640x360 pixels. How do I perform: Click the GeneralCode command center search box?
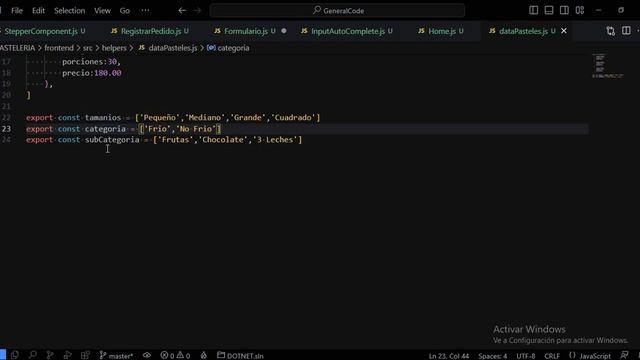[338, 11]
